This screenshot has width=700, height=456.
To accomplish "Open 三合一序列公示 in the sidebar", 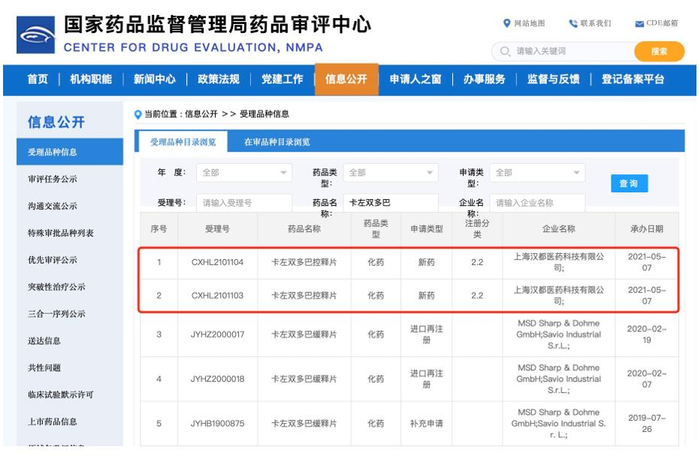I will click(x=57, y=314).
